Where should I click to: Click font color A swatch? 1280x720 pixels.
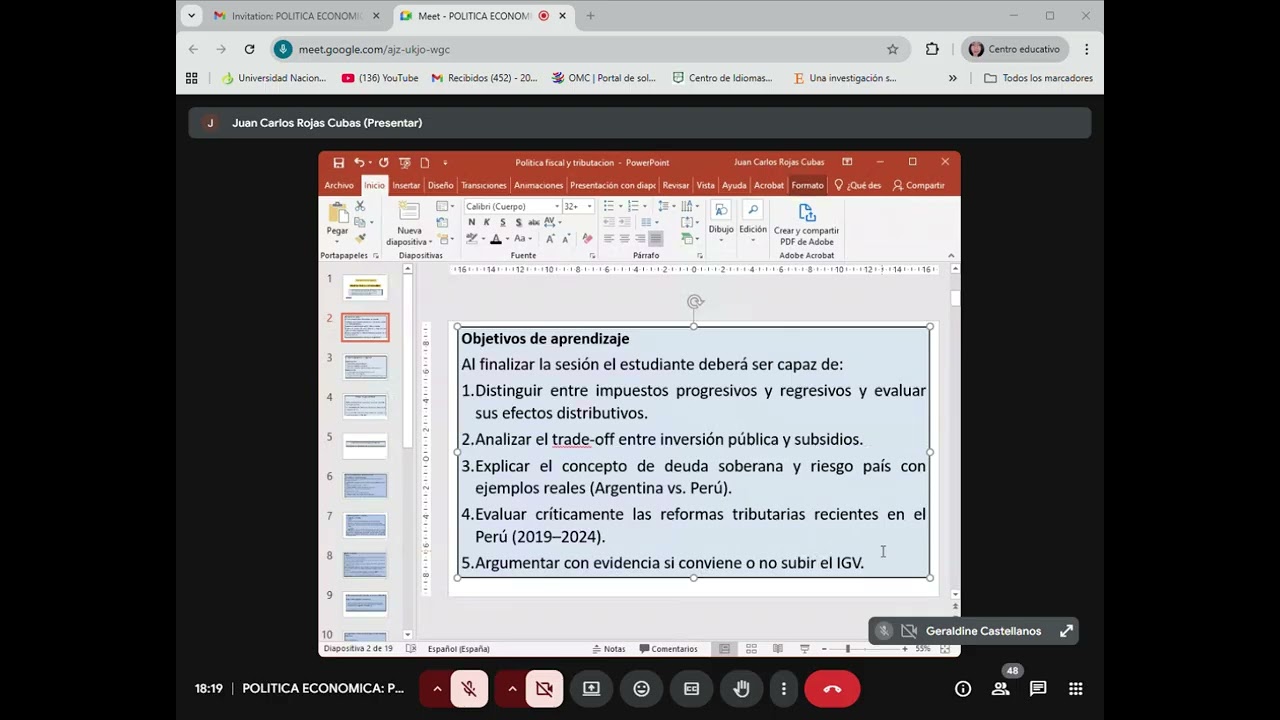tap(496, 239)
